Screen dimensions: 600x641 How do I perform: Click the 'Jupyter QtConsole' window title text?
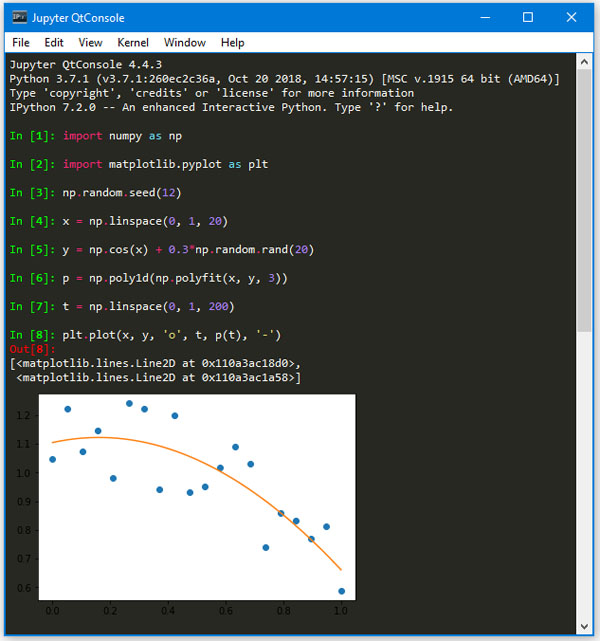(78, 18)
